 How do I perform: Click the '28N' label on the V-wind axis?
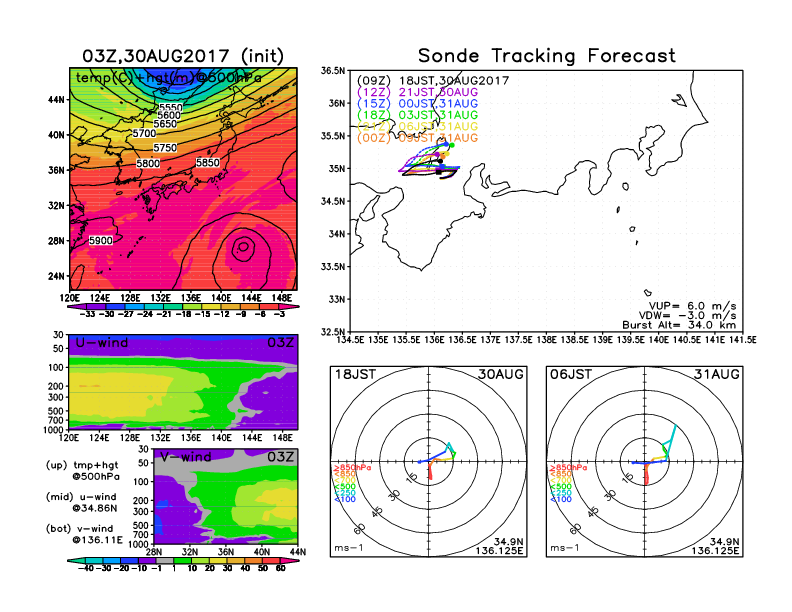coord(154,552)
